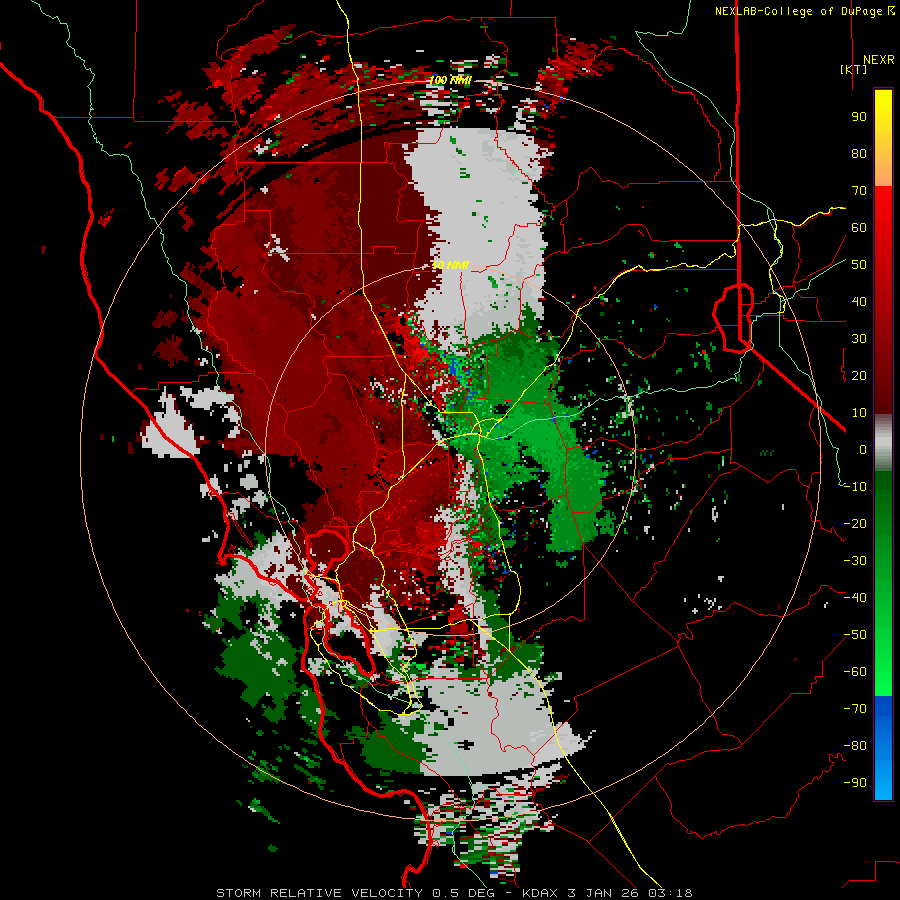Click the -60 value on the scale
The height and width of the screenshot is (900, 900).
coord(855,672)
